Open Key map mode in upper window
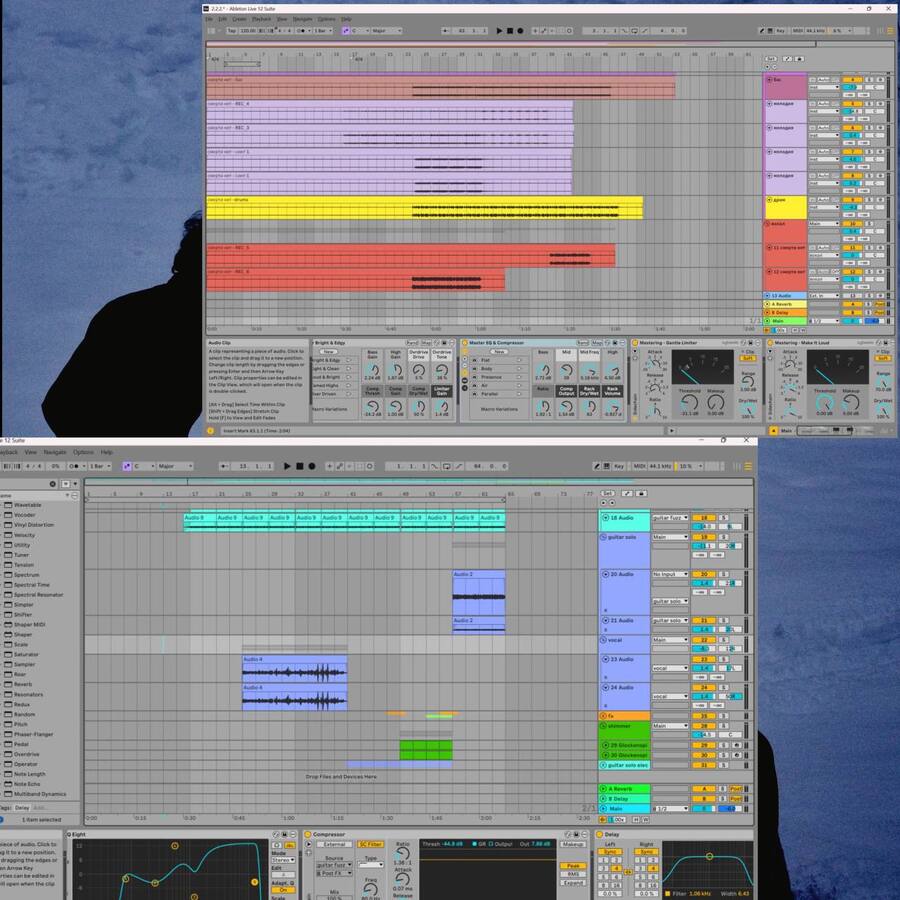 coord(780,31)
